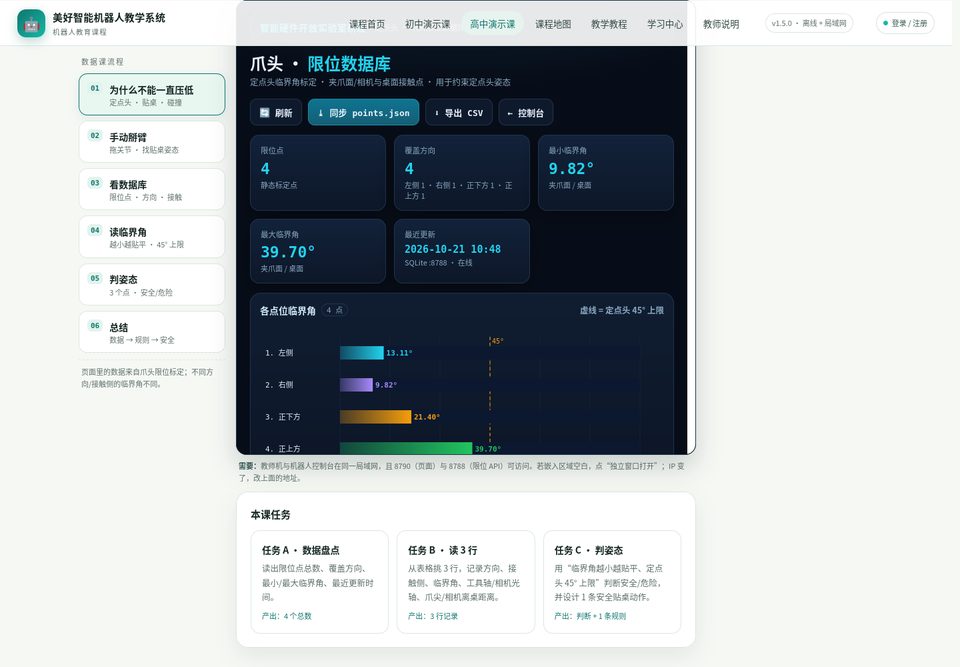The image size is (960, 667).
Task: Click the 本课任务 heading
Action: [x=271, y=514]
